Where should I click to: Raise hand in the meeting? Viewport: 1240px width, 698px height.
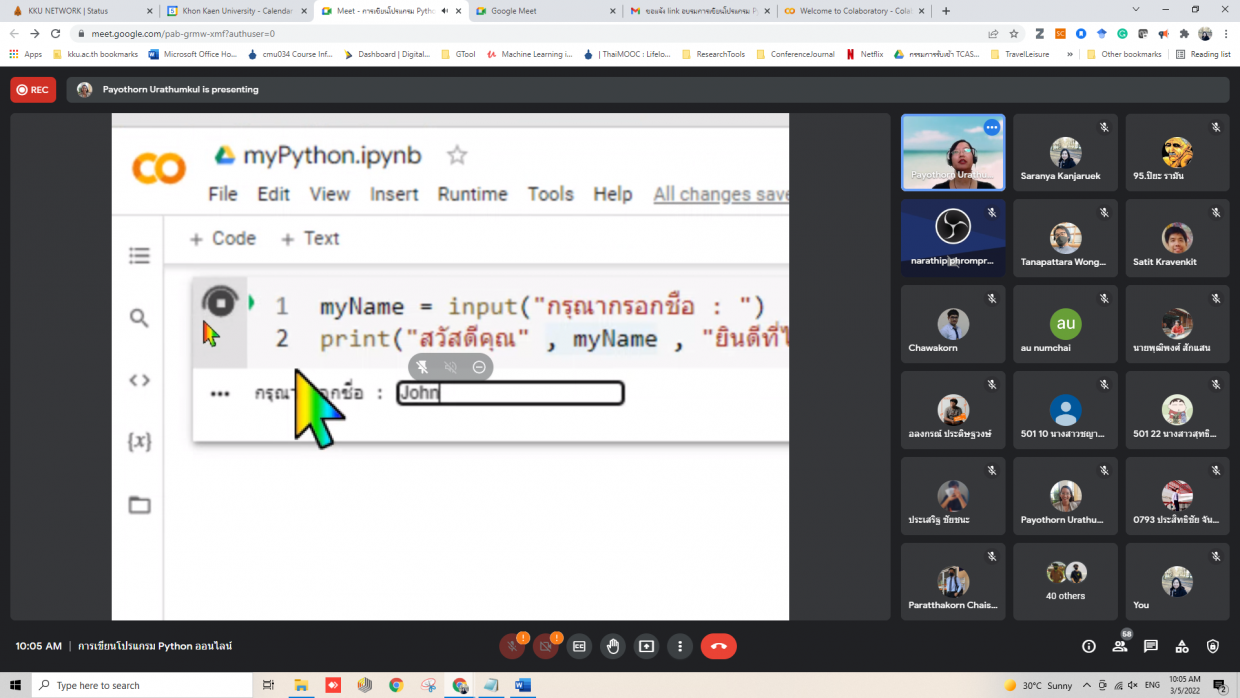coord(613,646)
